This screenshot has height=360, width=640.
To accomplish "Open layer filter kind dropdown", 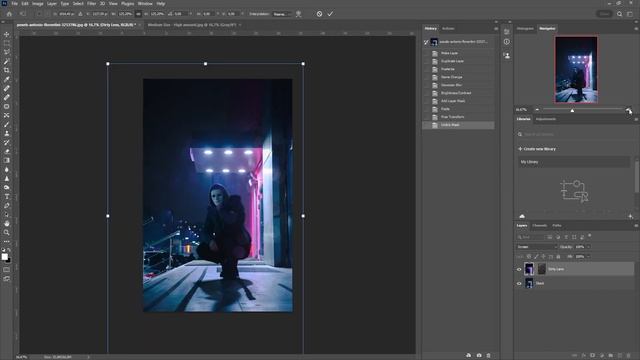I will (x=531, y=237).
